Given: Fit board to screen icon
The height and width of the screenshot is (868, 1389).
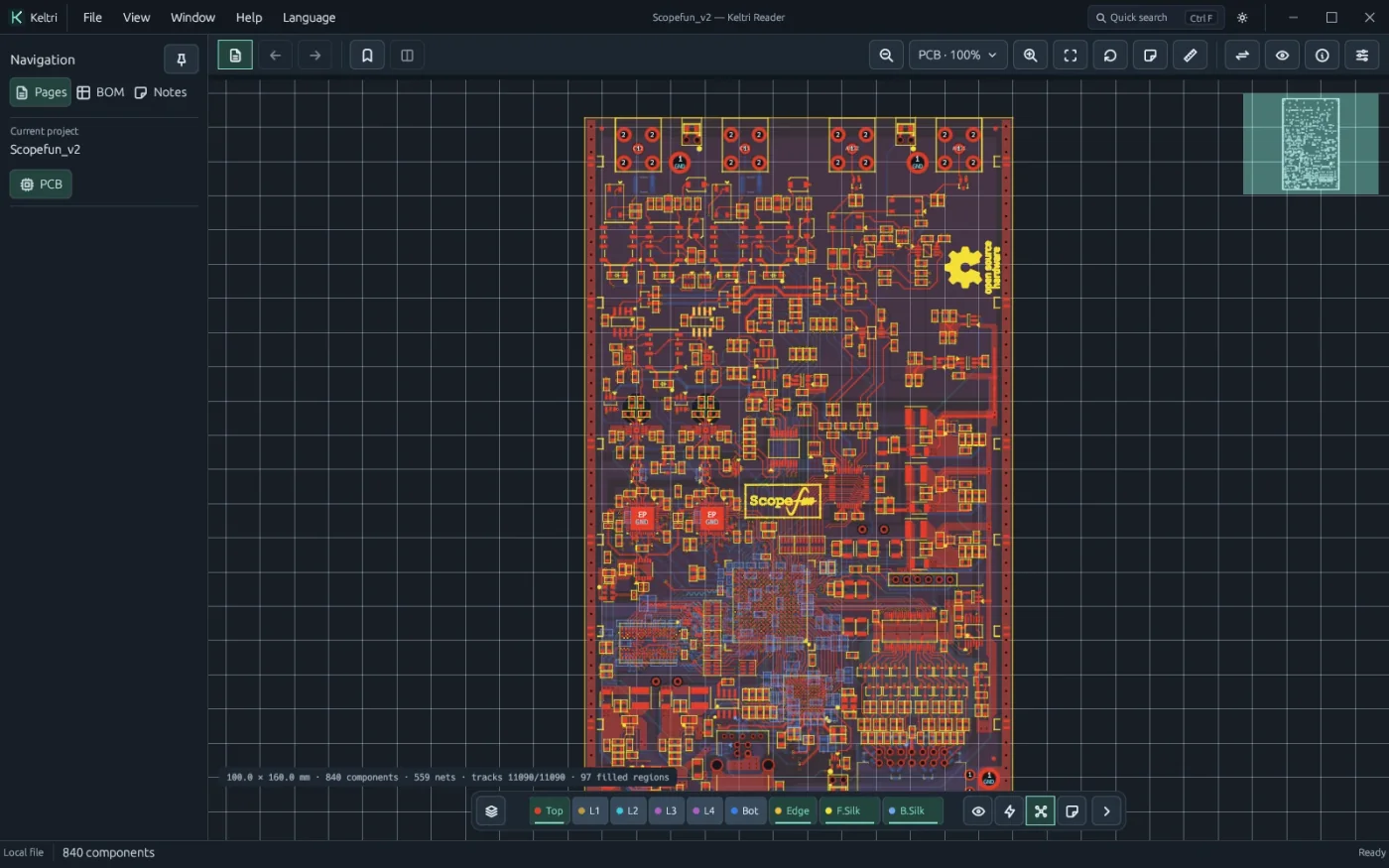Looking at the screenshot, I should point(1071,56).
